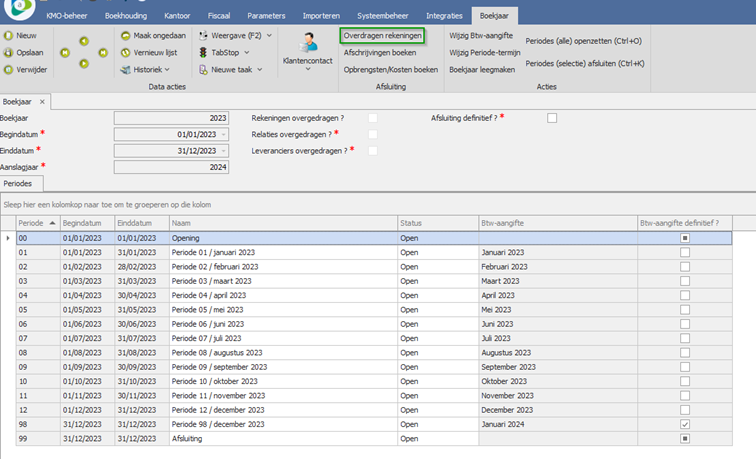The image size is (756, 459).
Task: Save using the Opslaan icon
Action: (x=9, y=52)
